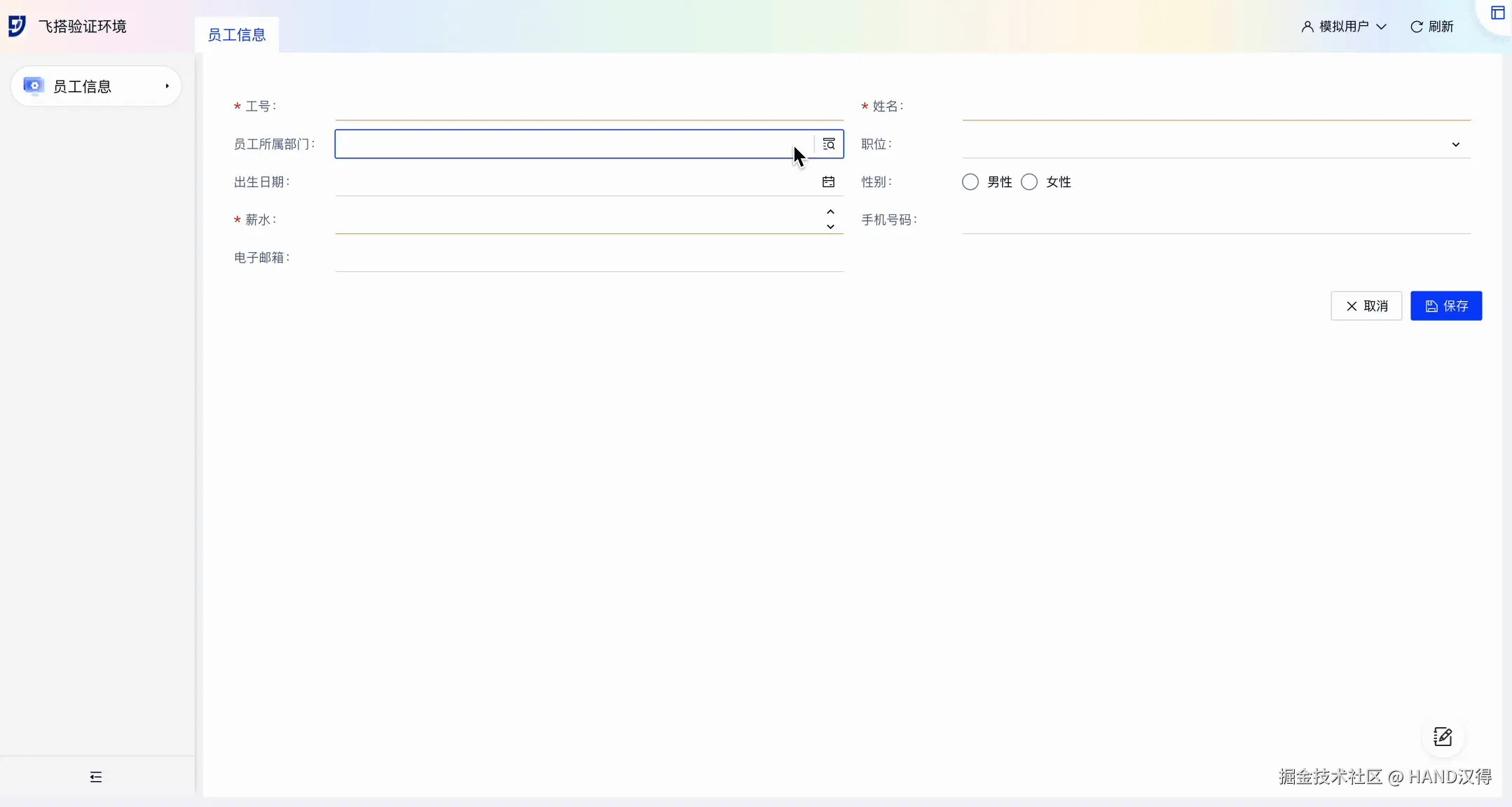
Task: Collapse the sidebar with bottom menu icon
Action: click(x=96, y=777)
